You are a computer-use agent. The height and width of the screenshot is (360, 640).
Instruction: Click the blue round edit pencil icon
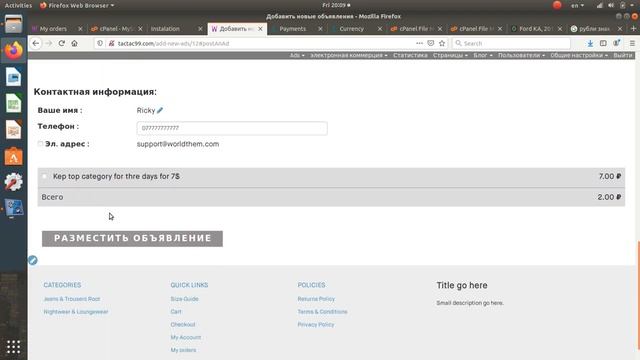click(x=33, y=260)
